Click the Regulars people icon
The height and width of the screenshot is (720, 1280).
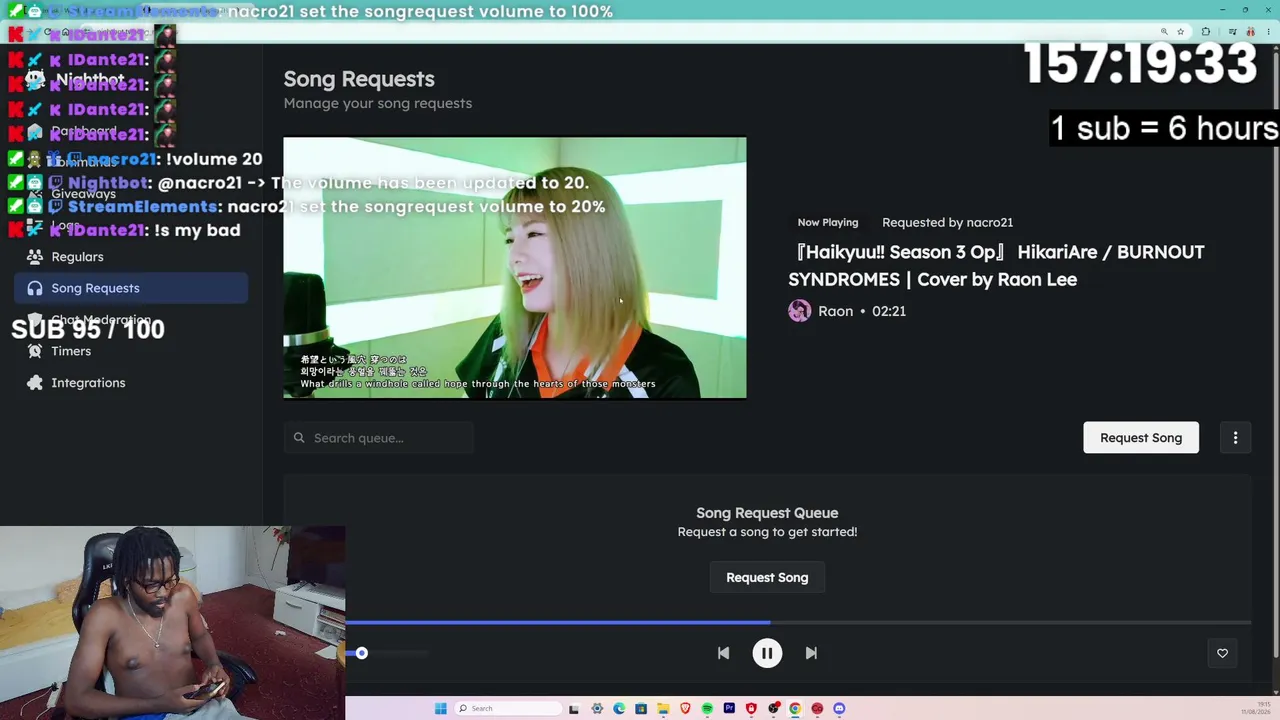pyautogui.click(x=35, y=257)
